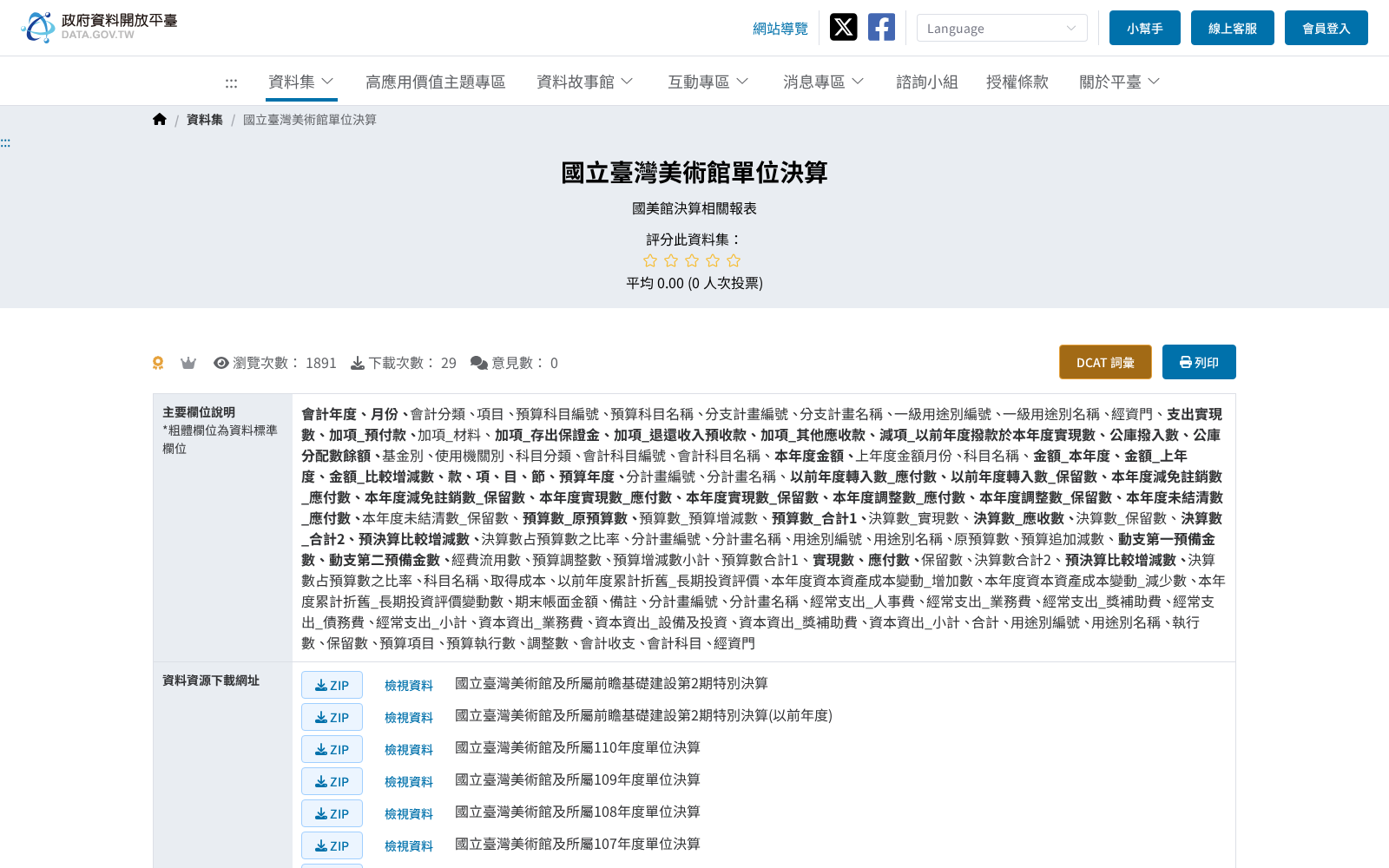
Task: Click the 平均 0.00 (0 人次投票) text
Action: [694, 283]
